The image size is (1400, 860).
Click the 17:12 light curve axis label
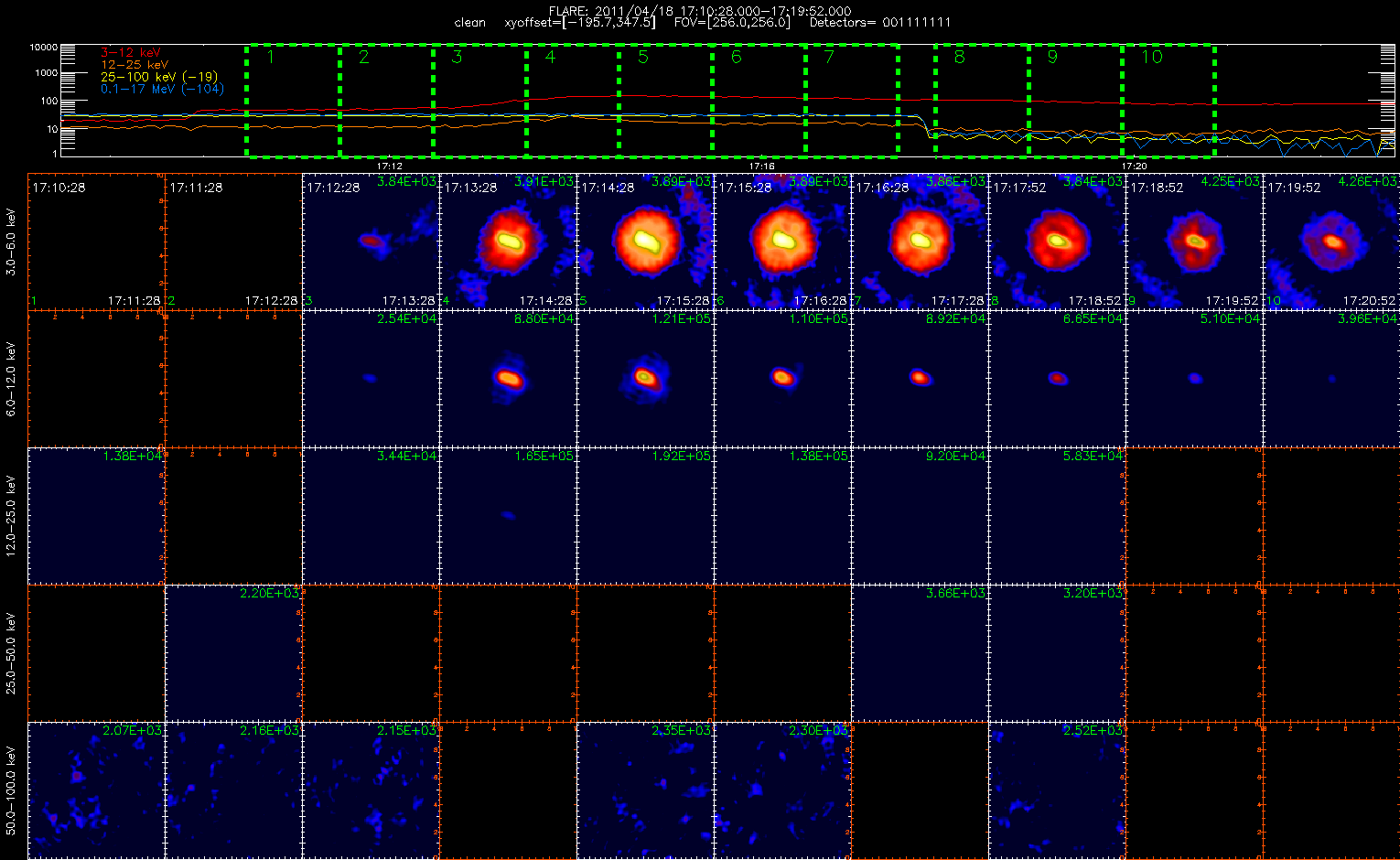[390, 167]
